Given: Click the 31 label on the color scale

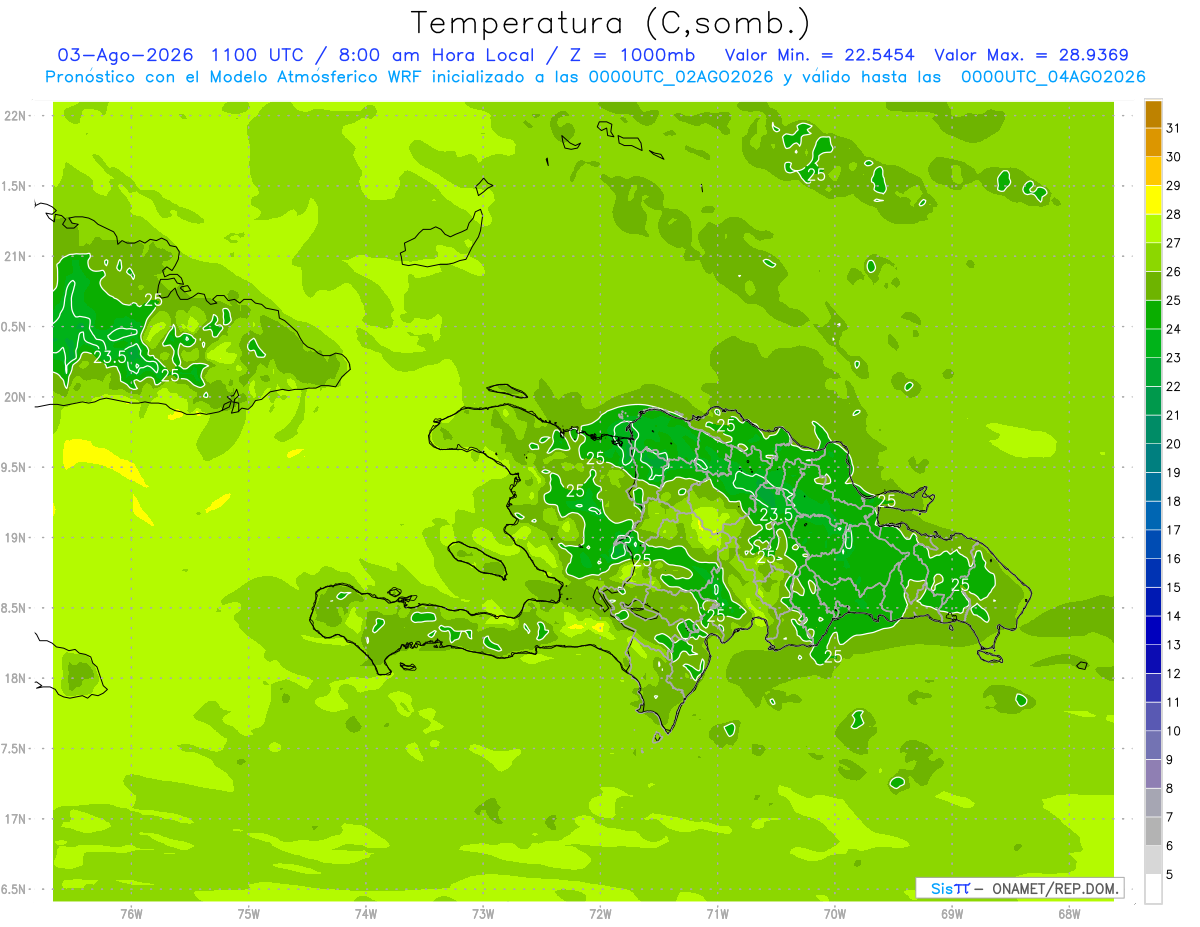Looking at the screenshot, I should point(1173,129).
